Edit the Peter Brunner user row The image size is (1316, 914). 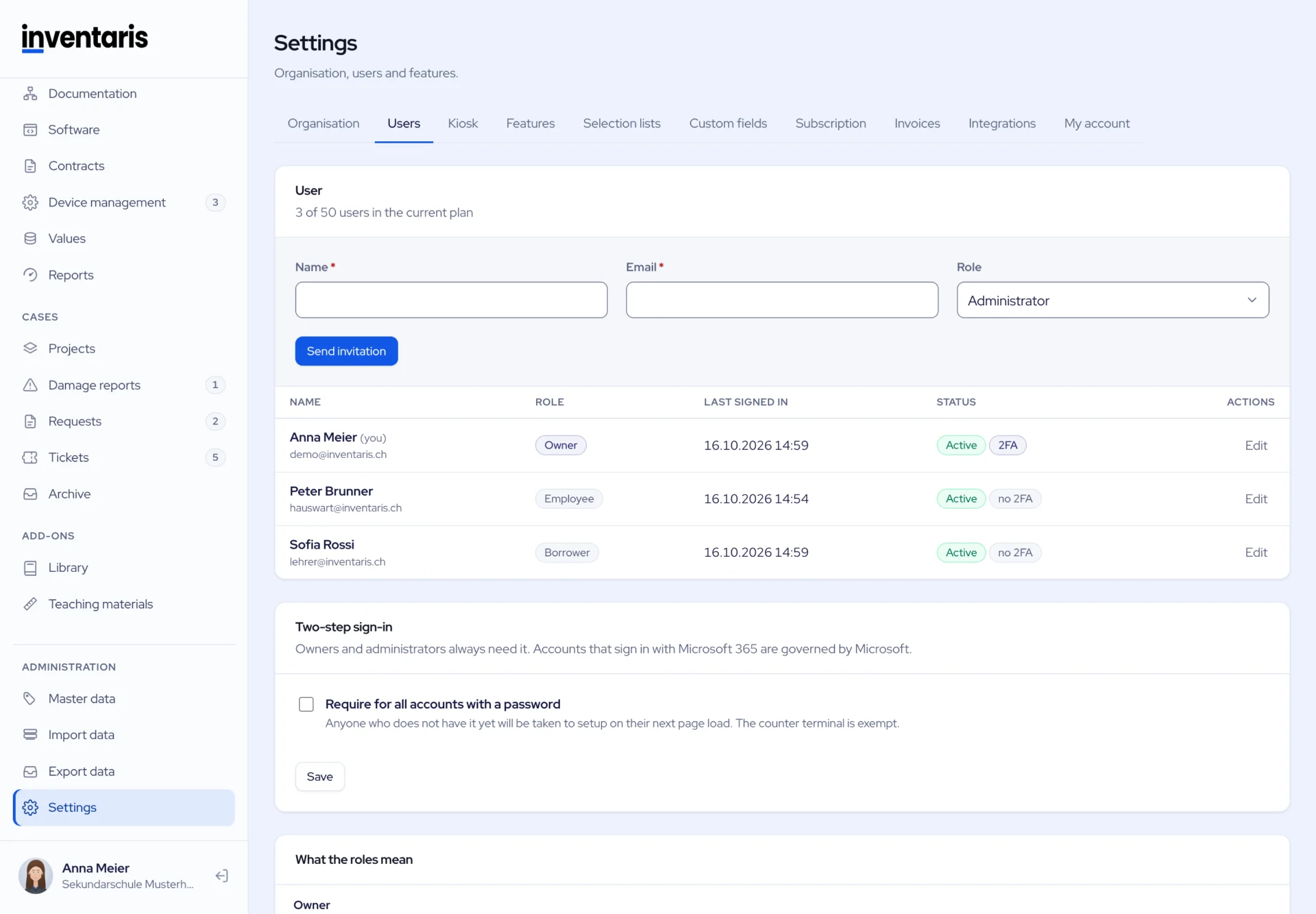[1256, 499]
